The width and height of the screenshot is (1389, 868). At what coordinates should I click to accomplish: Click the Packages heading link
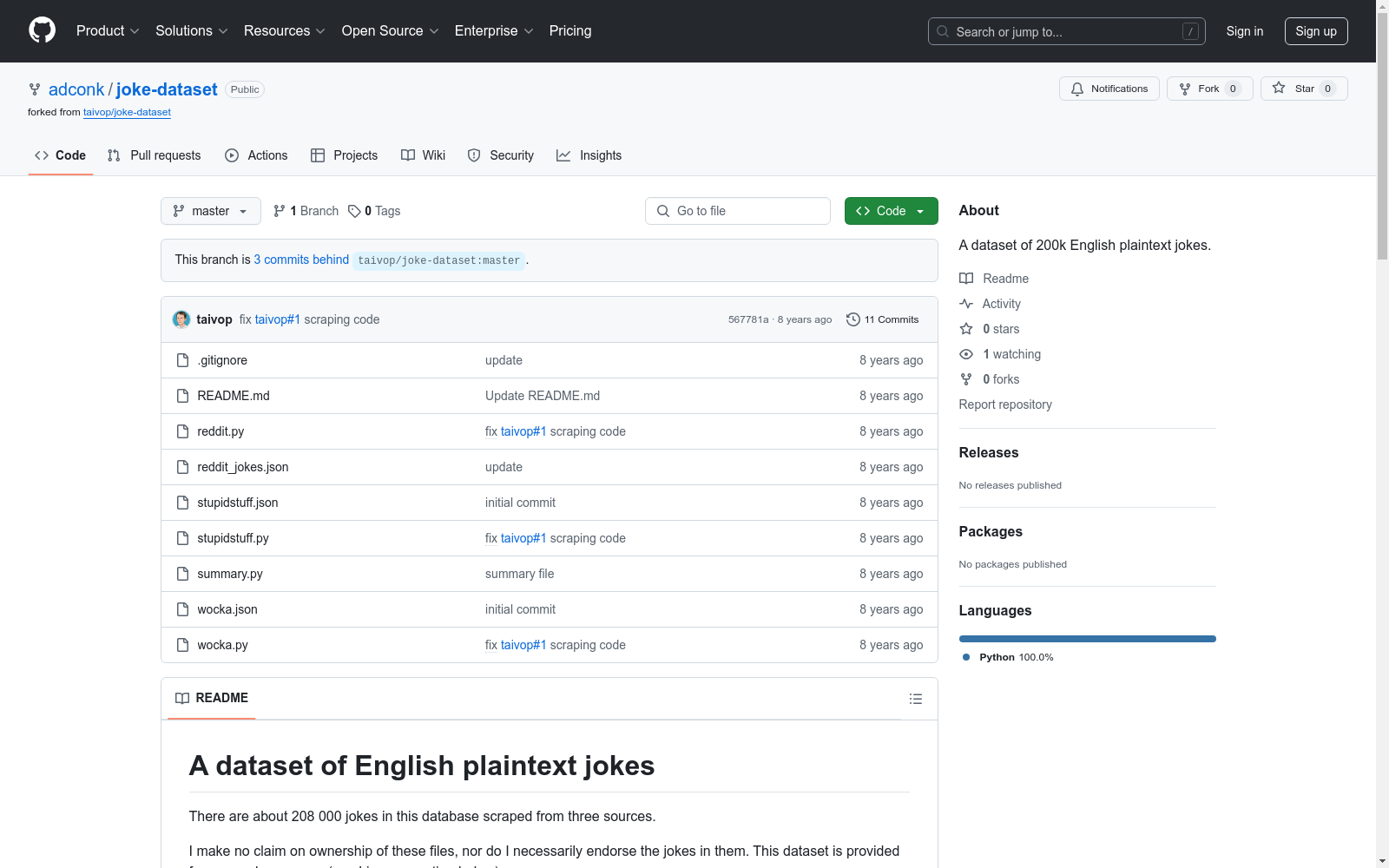point(991,531)
